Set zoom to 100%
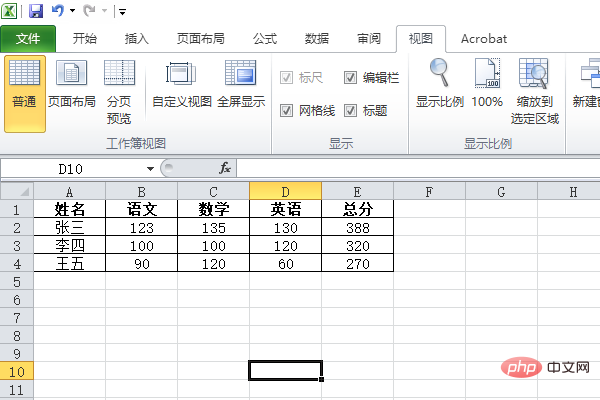The image size is (600, 400). [x=487, y=83]
